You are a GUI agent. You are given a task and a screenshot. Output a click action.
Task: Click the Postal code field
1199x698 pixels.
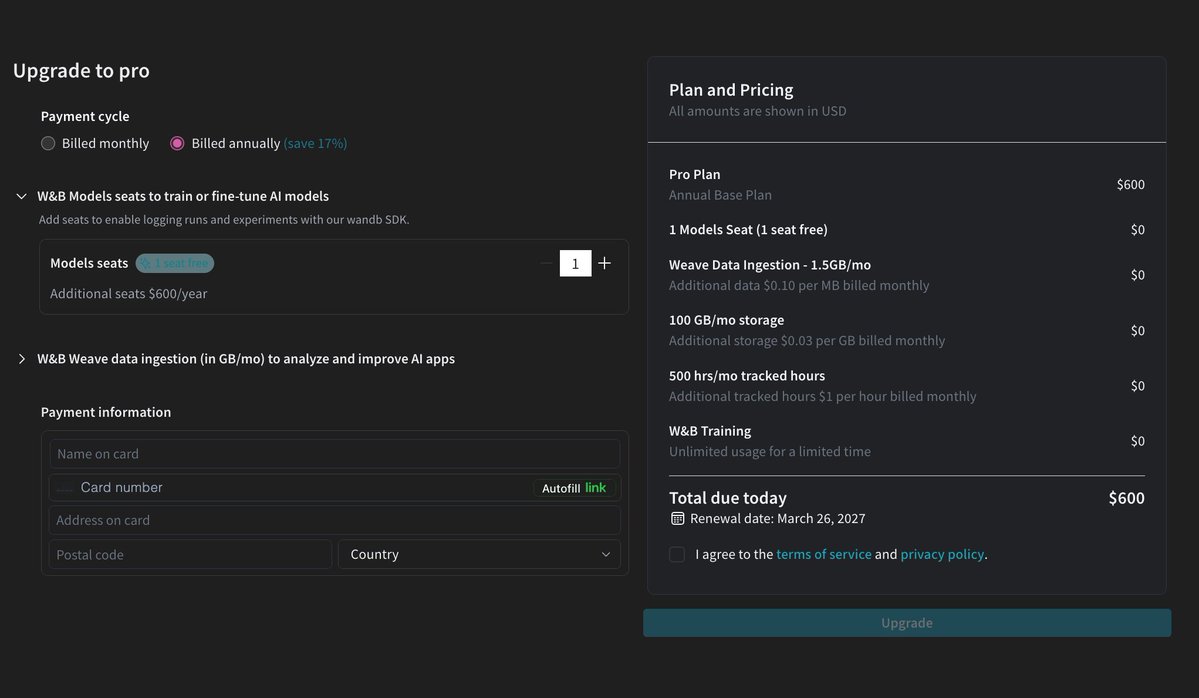coord(190,554)
